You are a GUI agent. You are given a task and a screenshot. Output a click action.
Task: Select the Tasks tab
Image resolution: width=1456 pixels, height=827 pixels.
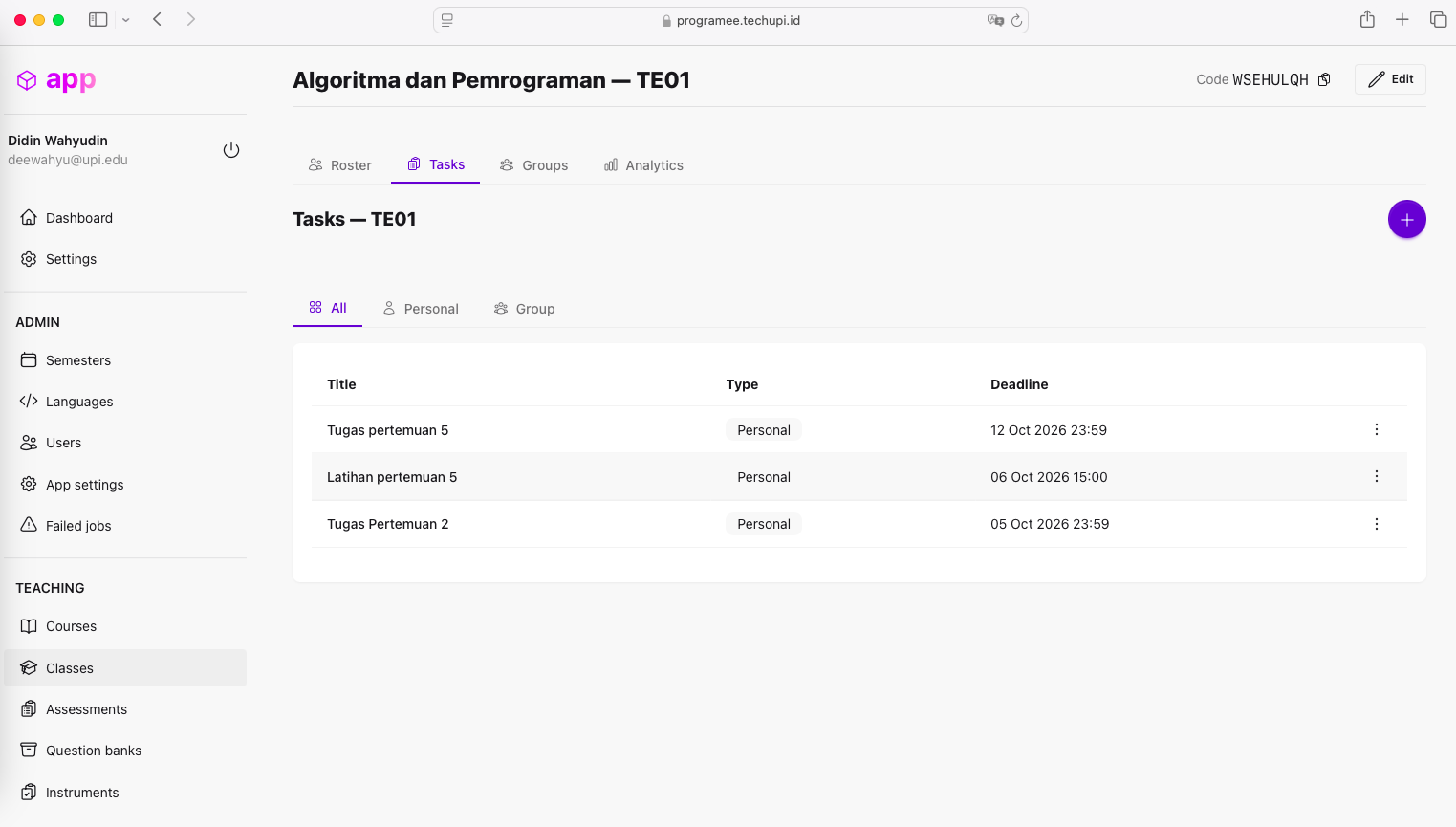[x=436, y=164]
